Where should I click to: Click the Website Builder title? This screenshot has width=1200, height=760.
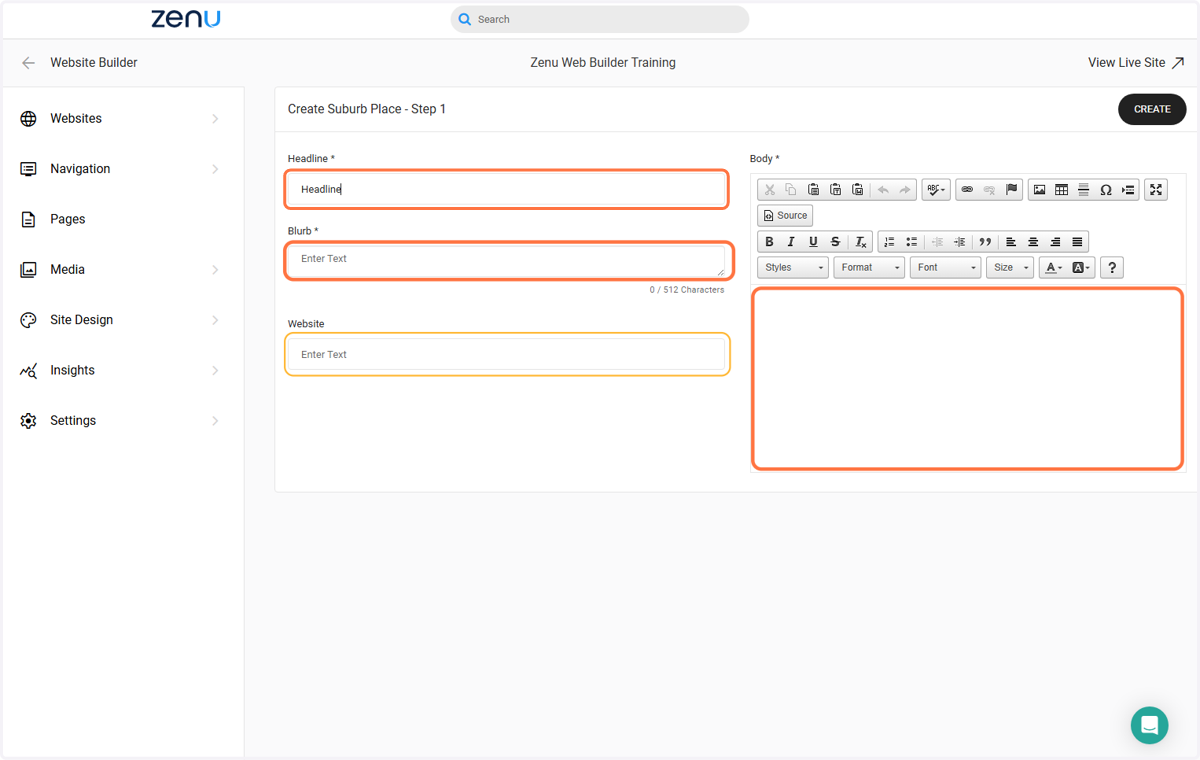94,62
